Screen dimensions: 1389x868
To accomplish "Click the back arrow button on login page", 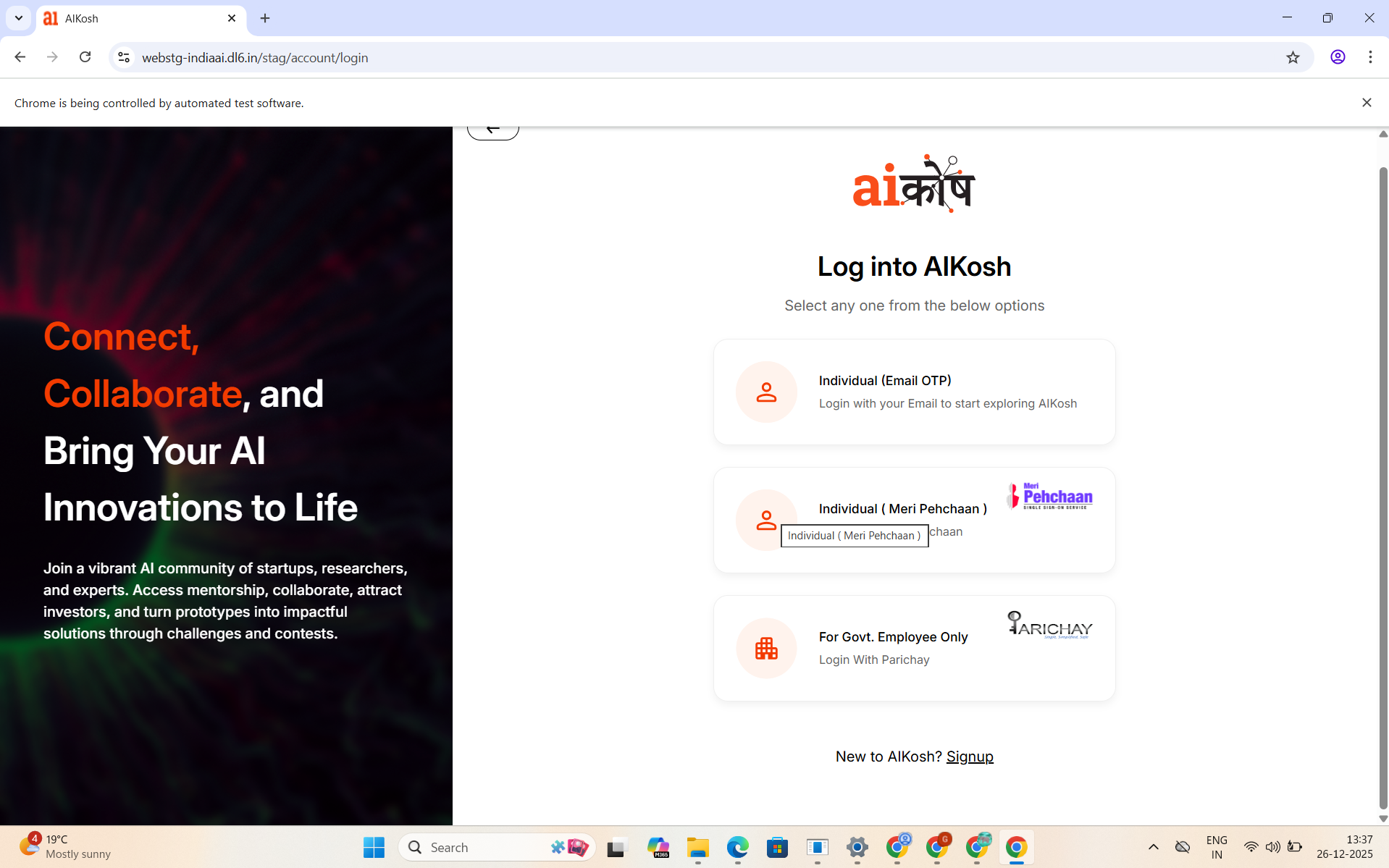I will pyautogui.click(x=492, y=130).
